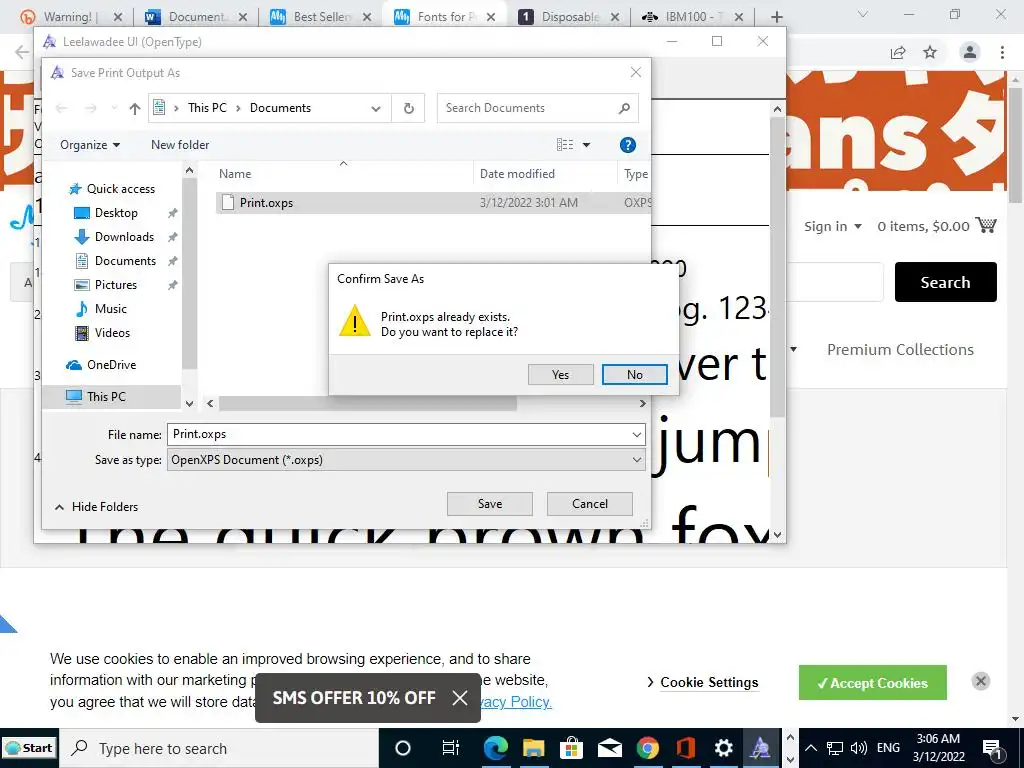Open new browser tab plus

coord(776,17)
